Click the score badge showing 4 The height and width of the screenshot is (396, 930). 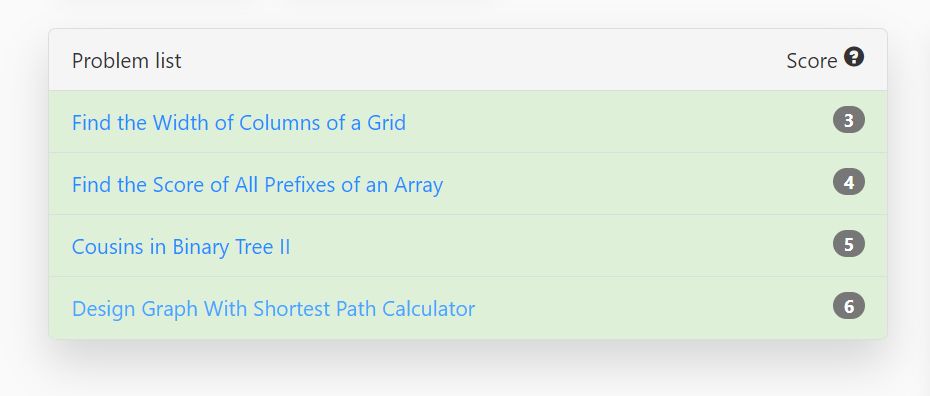[849, 182]
